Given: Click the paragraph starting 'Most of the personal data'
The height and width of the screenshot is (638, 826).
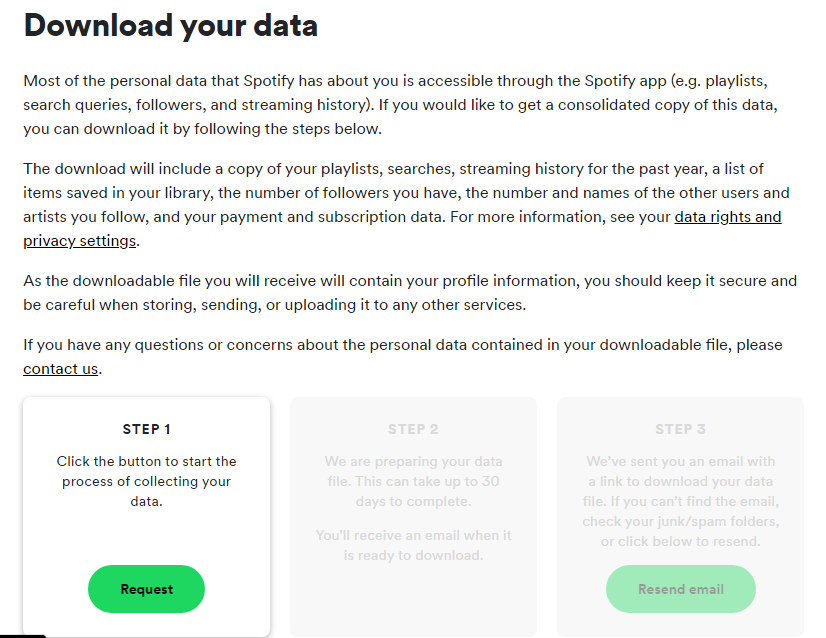Looking at the screenshot, I should pyautogui.click(x=400, y=104).
